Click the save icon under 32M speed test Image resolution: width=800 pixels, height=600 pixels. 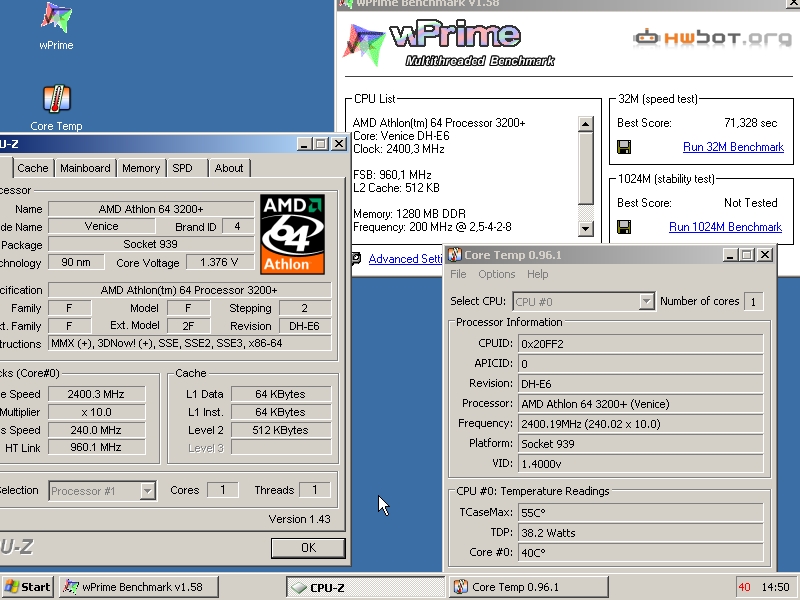(624, 147)
